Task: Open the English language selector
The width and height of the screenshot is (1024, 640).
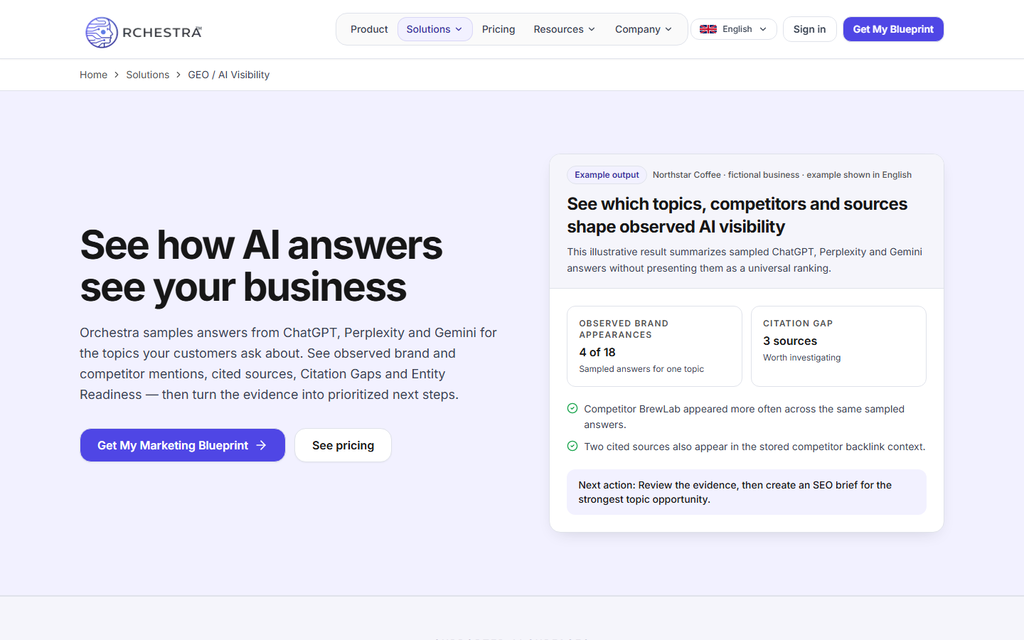Action: (733, 29)
